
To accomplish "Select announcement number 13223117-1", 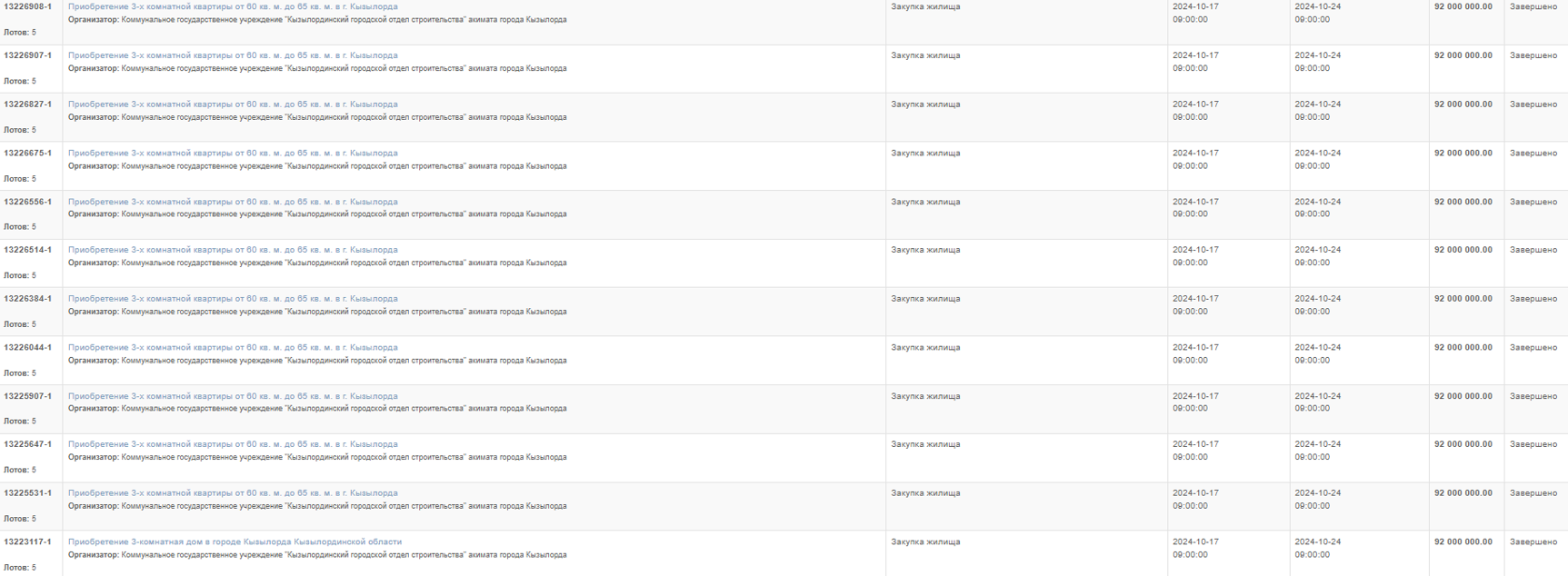I will pos(28,541).
